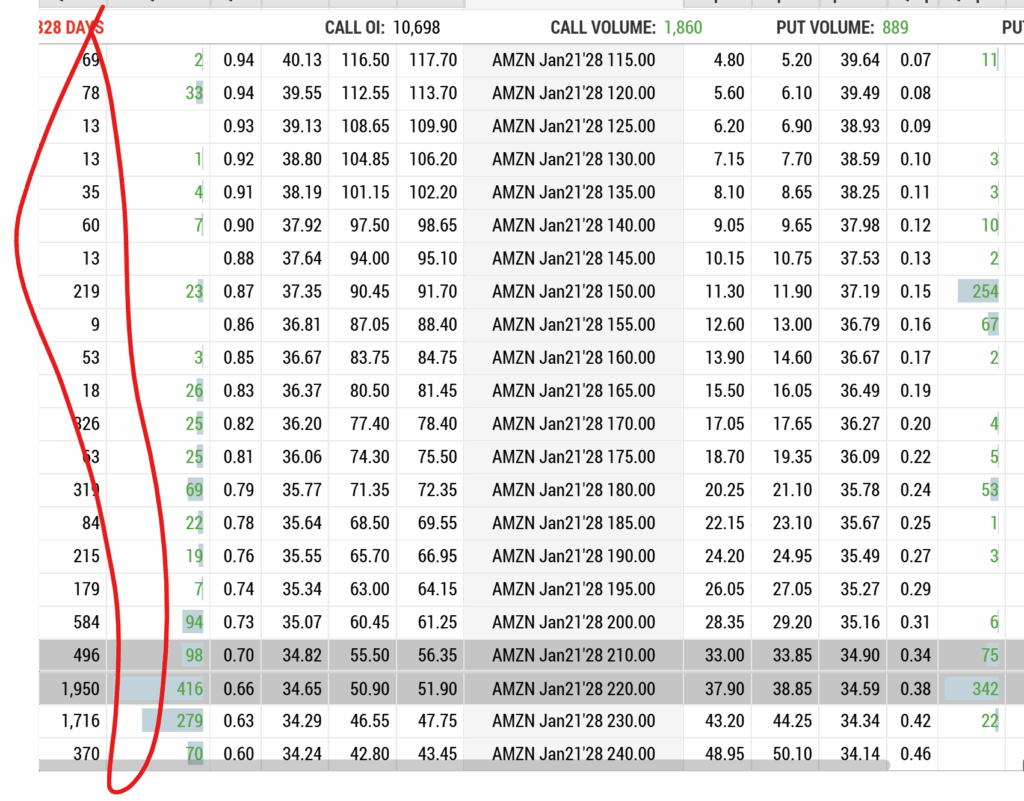
Task: Select the AMZN Jan21'28 140.00 contract
Action: (x=573, y=226)
